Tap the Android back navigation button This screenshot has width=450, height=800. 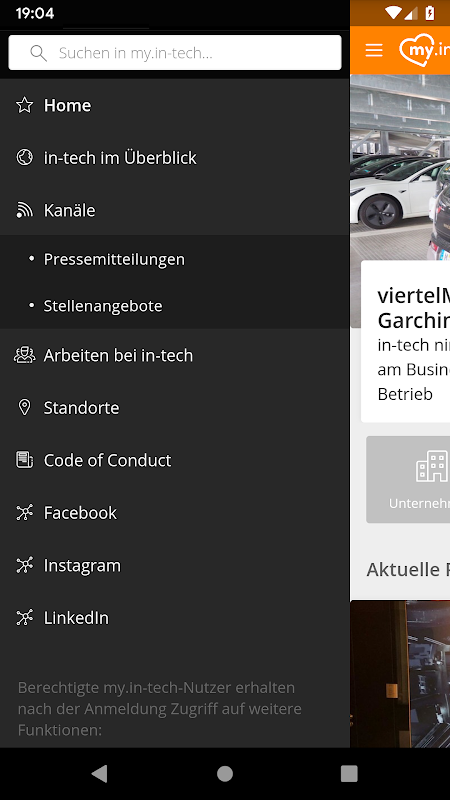[x=100, y=774]
